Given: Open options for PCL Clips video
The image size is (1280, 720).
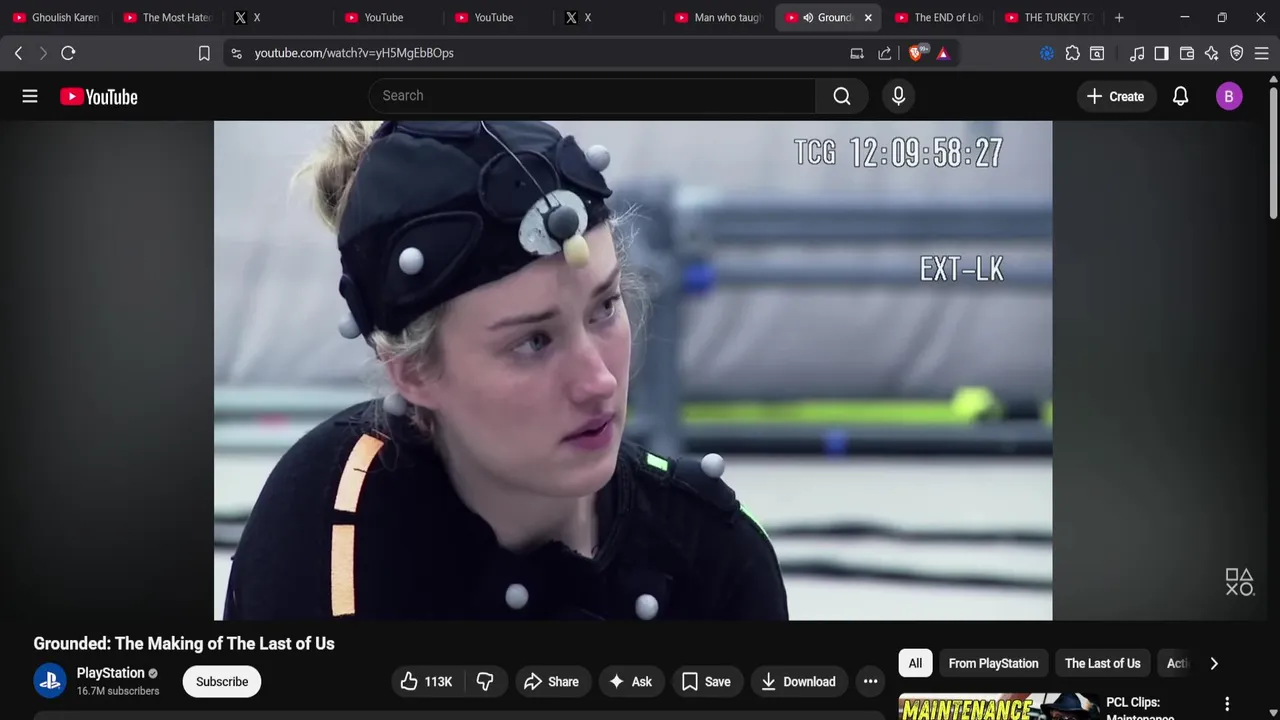Looking at the screenshot, I should point(1227,704).
